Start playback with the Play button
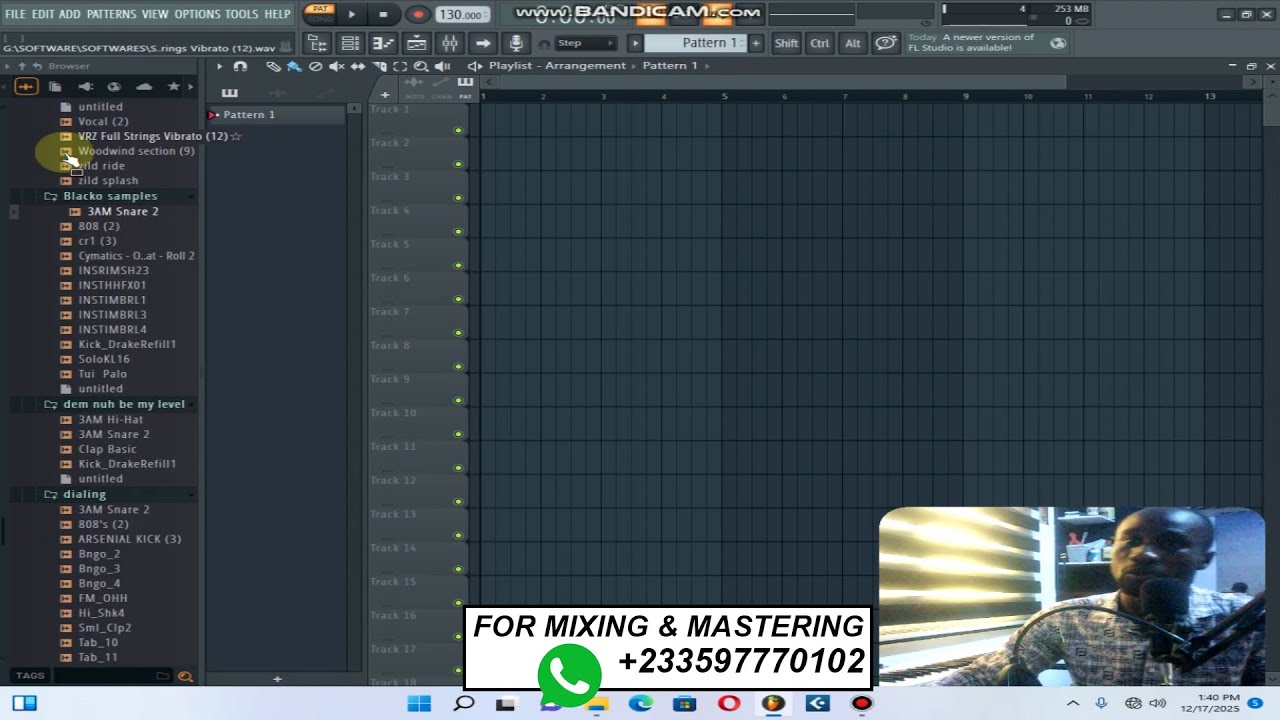The height and width of the screenshot is (720, 1280). 351,14
